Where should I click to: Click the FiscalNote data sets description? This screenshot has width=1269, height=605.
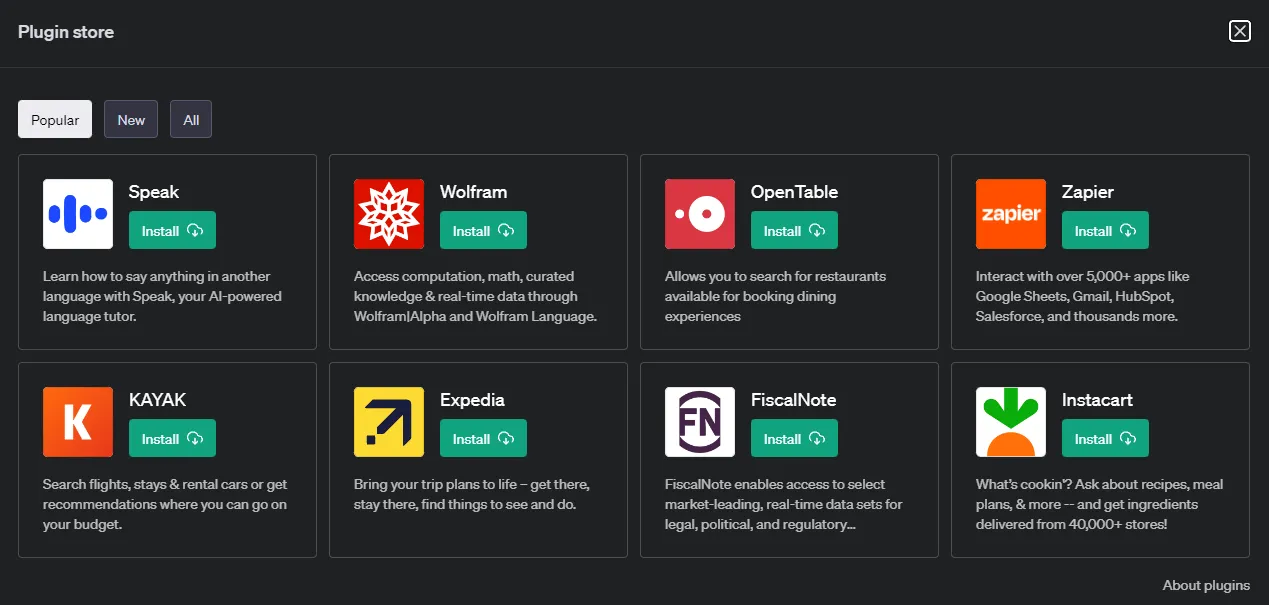[x=784, y=504]
